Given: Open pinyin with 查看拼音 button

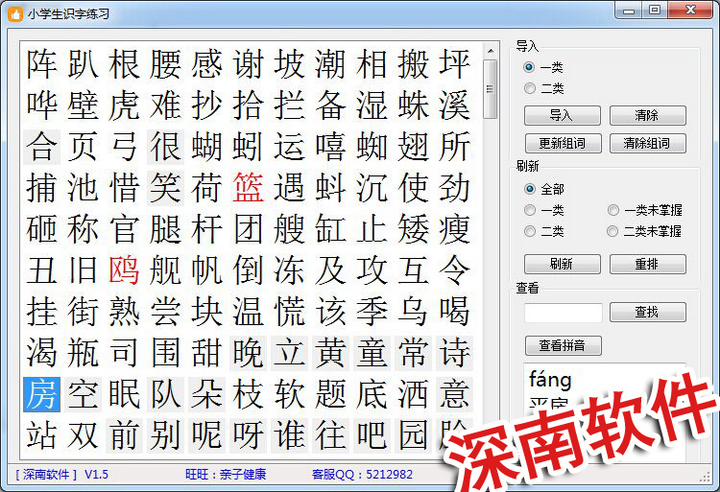Looking at the screenshot, I should [x=562, y=345].
